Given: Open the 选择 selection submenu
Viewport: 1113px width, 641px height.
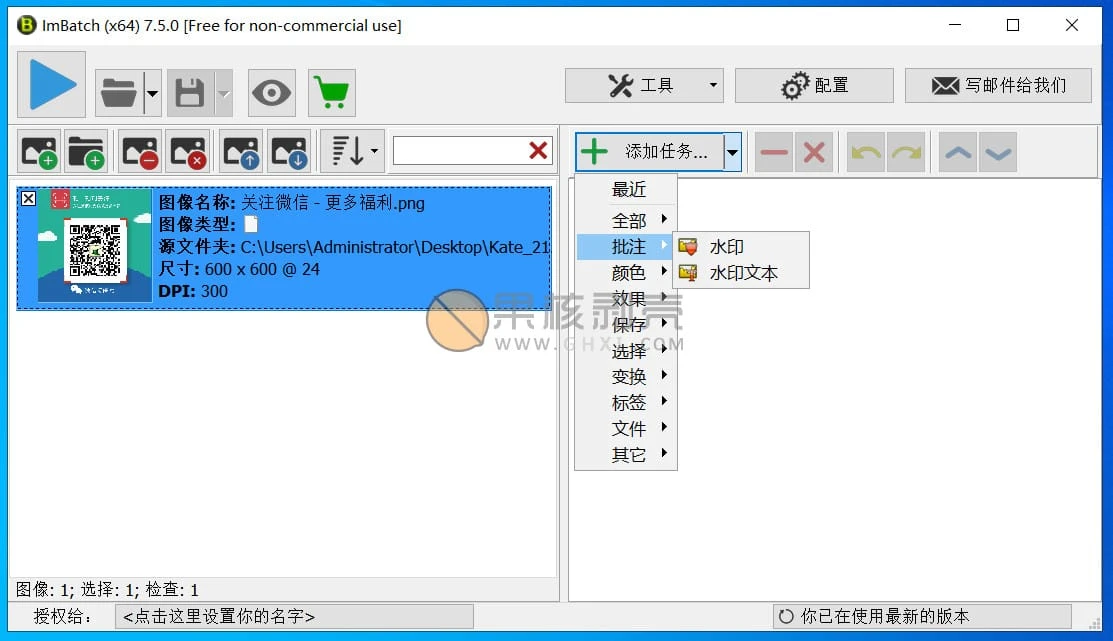Looking at the screenshot, I should [626, 351].
